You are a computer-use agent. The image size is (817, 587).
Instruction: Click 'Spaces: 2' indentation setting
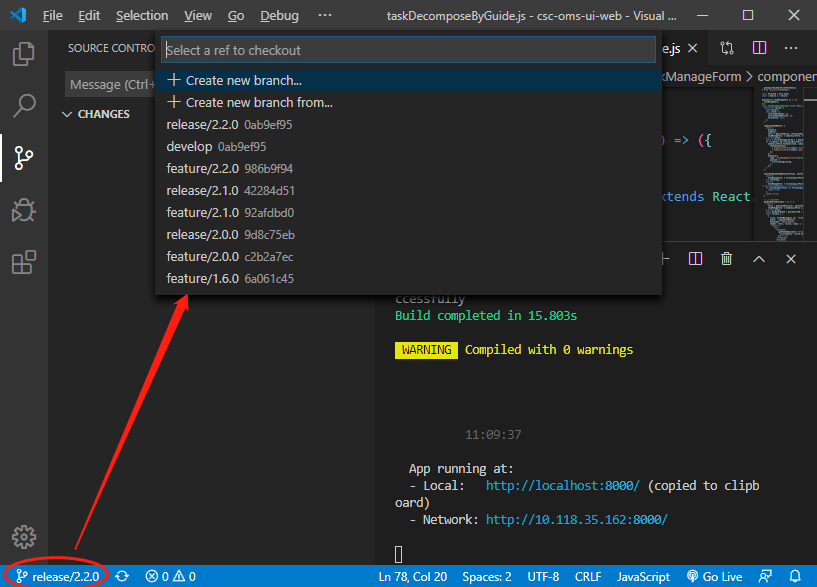point(487,576)
